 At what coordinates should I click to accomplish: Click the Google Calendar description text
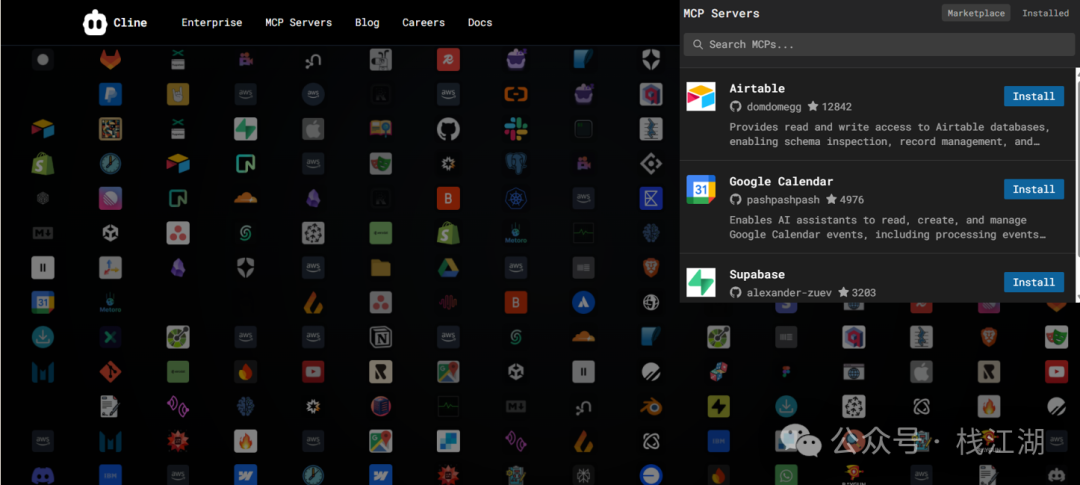[889, 227]
